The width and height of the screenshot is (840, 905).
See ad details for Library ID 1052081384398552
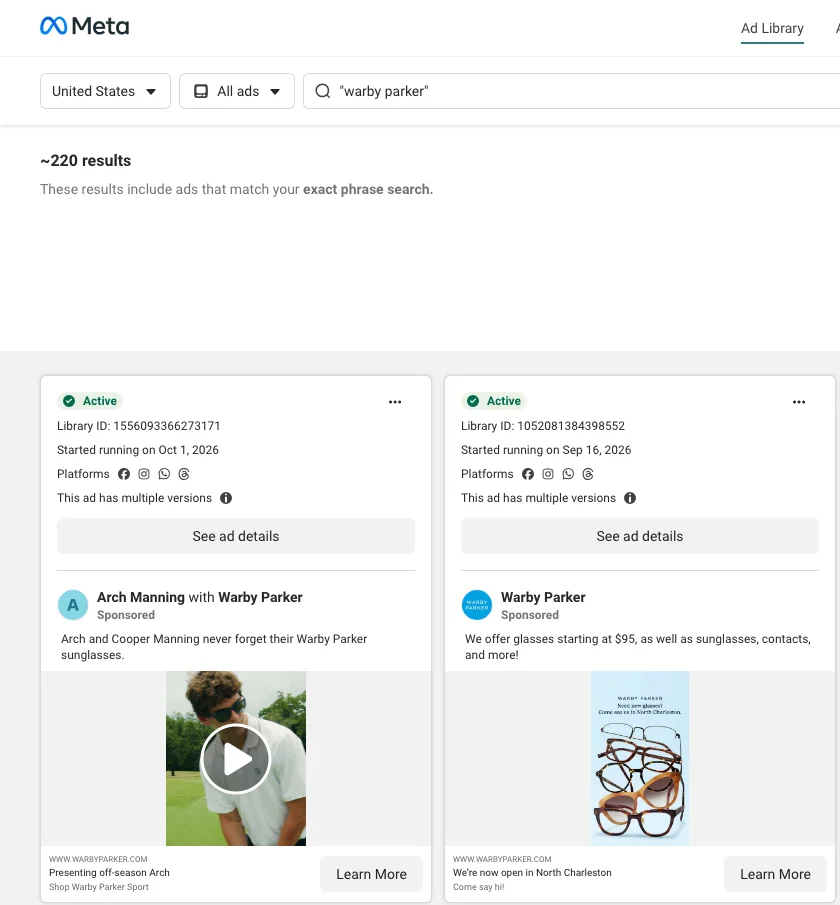point(640,536)
